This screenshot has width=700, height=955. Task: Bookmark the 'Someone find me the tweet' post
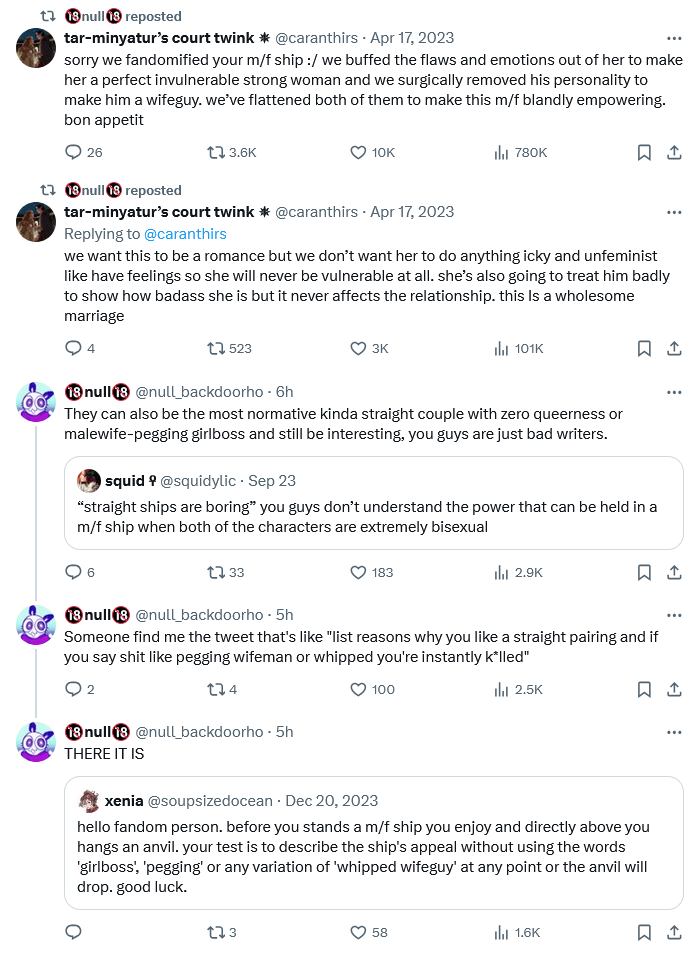pos(645,689)
